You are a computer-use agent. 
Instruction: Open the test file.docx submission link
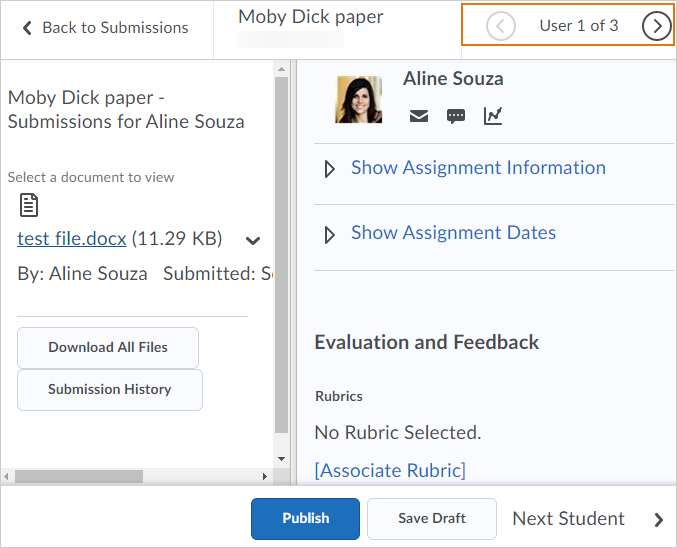72,239
